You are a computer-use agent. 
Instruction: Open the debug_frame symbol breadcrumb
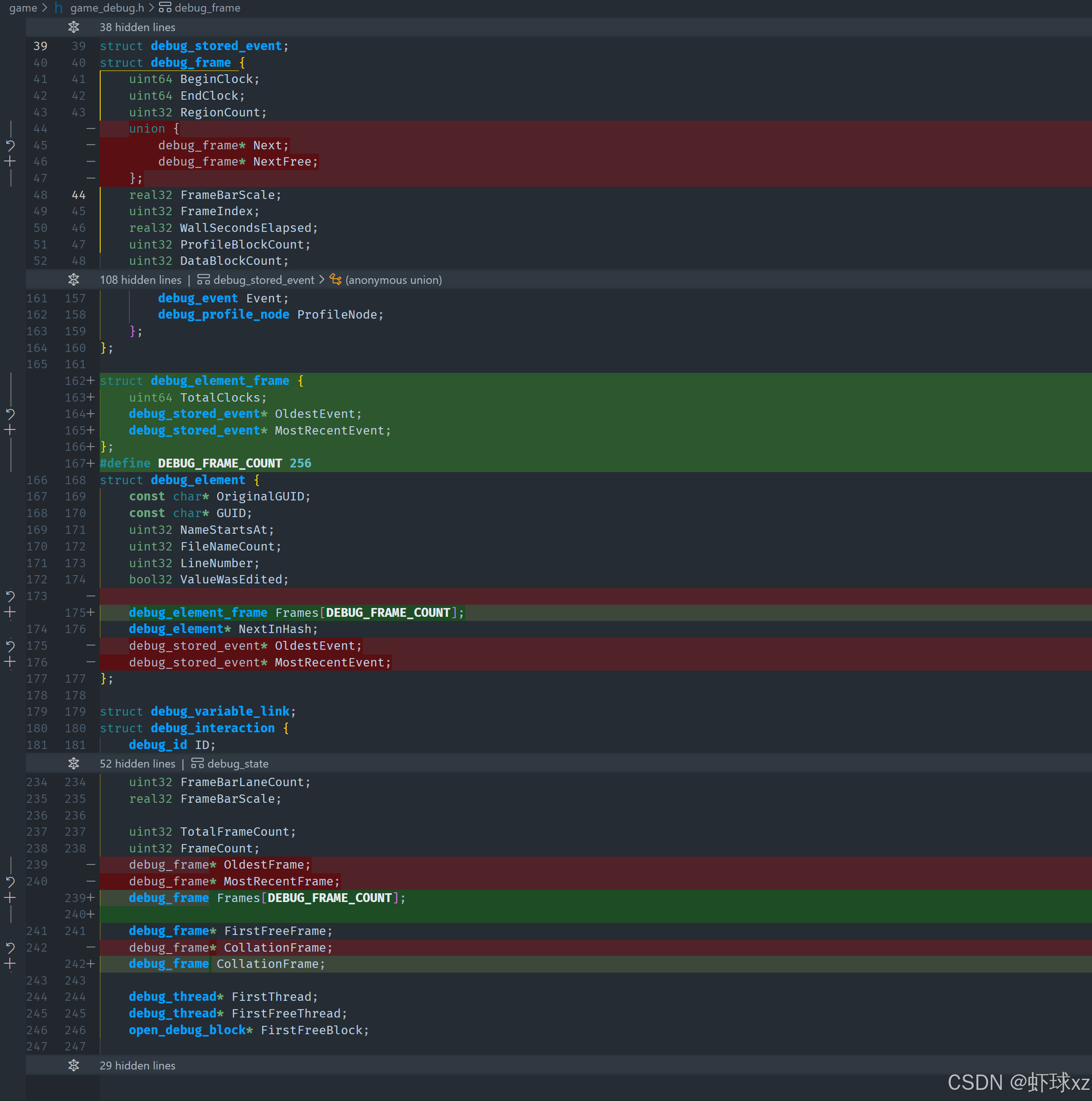point(207,8)
